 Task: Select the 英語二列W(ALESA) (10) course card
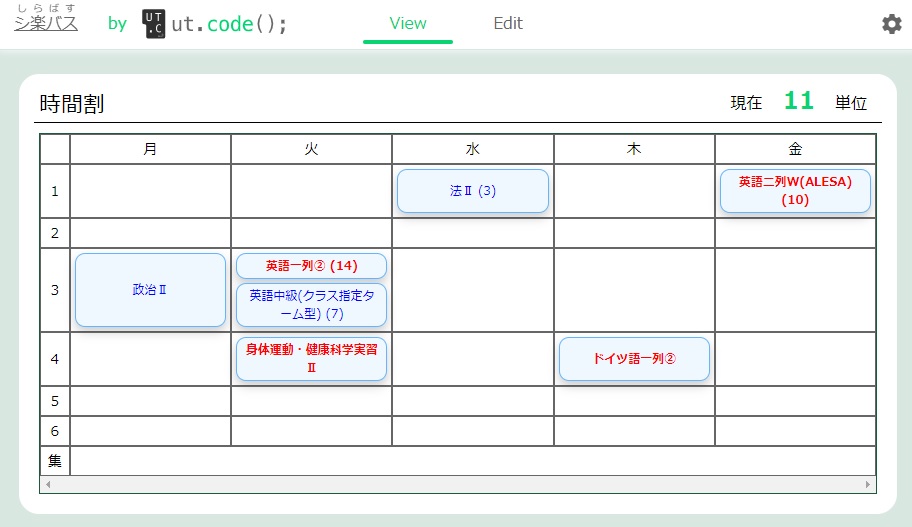coord(795,191)
